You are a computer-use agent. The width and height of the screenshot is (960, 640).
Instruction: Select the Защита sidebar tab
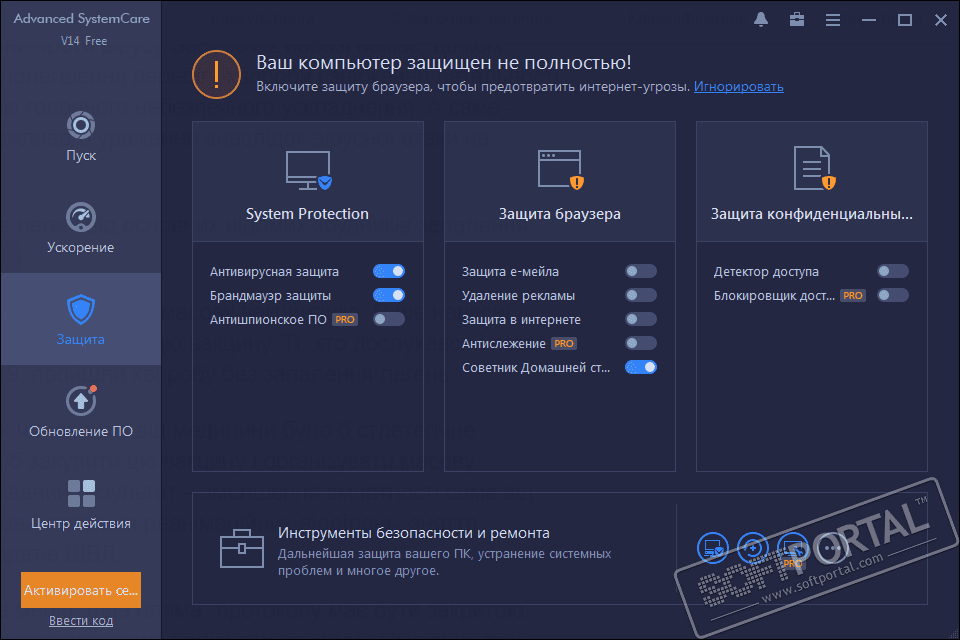pos(81,319)
